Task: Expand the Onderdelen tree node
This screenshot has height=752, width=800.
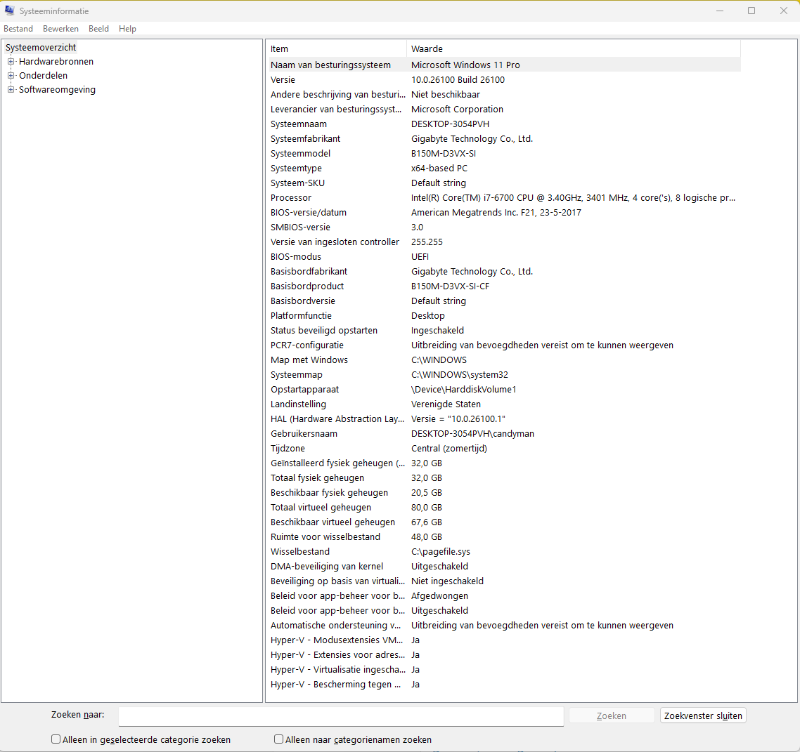Action: [x=11, y=76]
